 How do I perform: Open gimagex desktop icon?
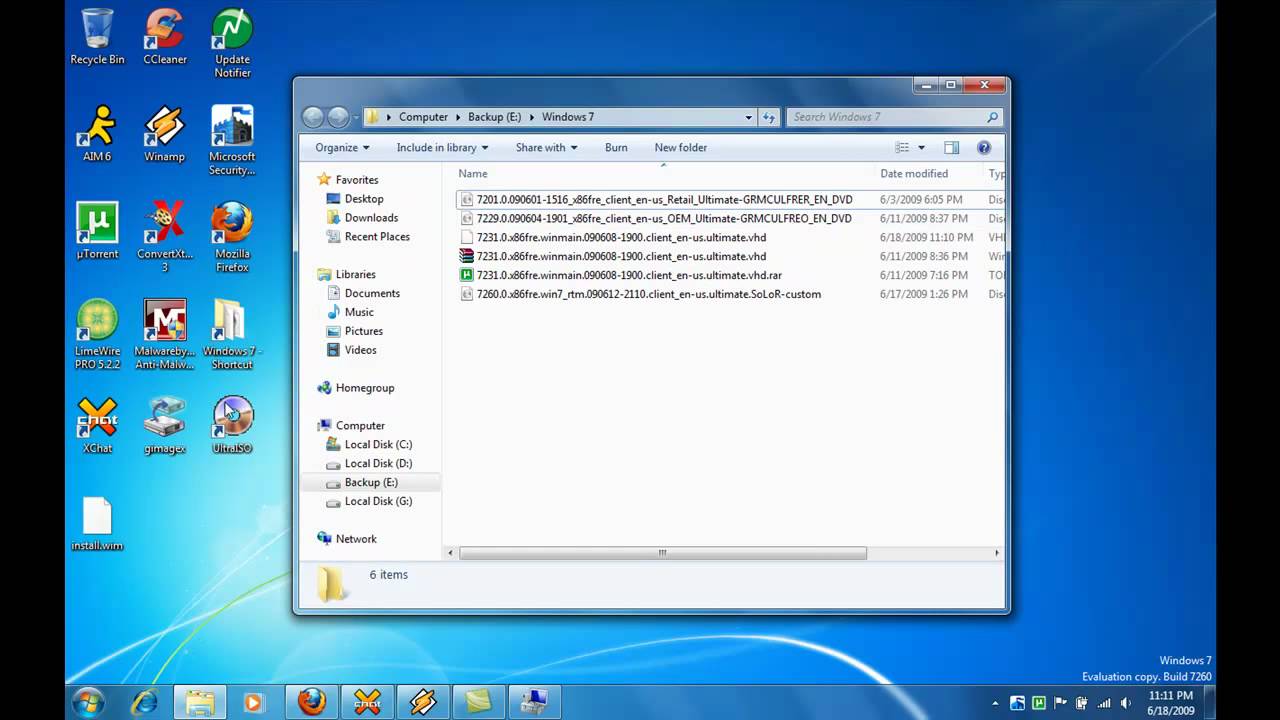(x=164, y=426)
